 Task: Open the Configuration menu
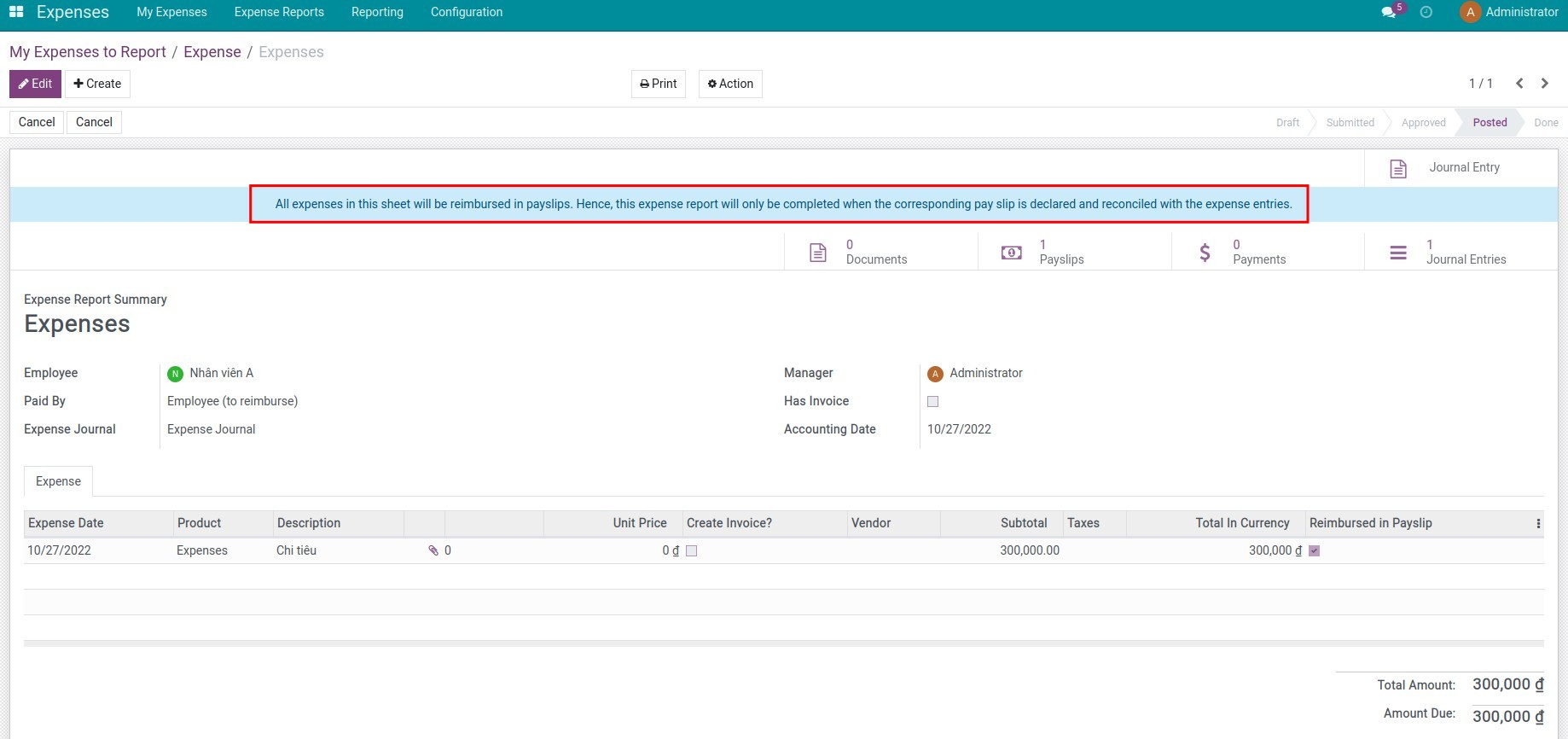point(467,12)
